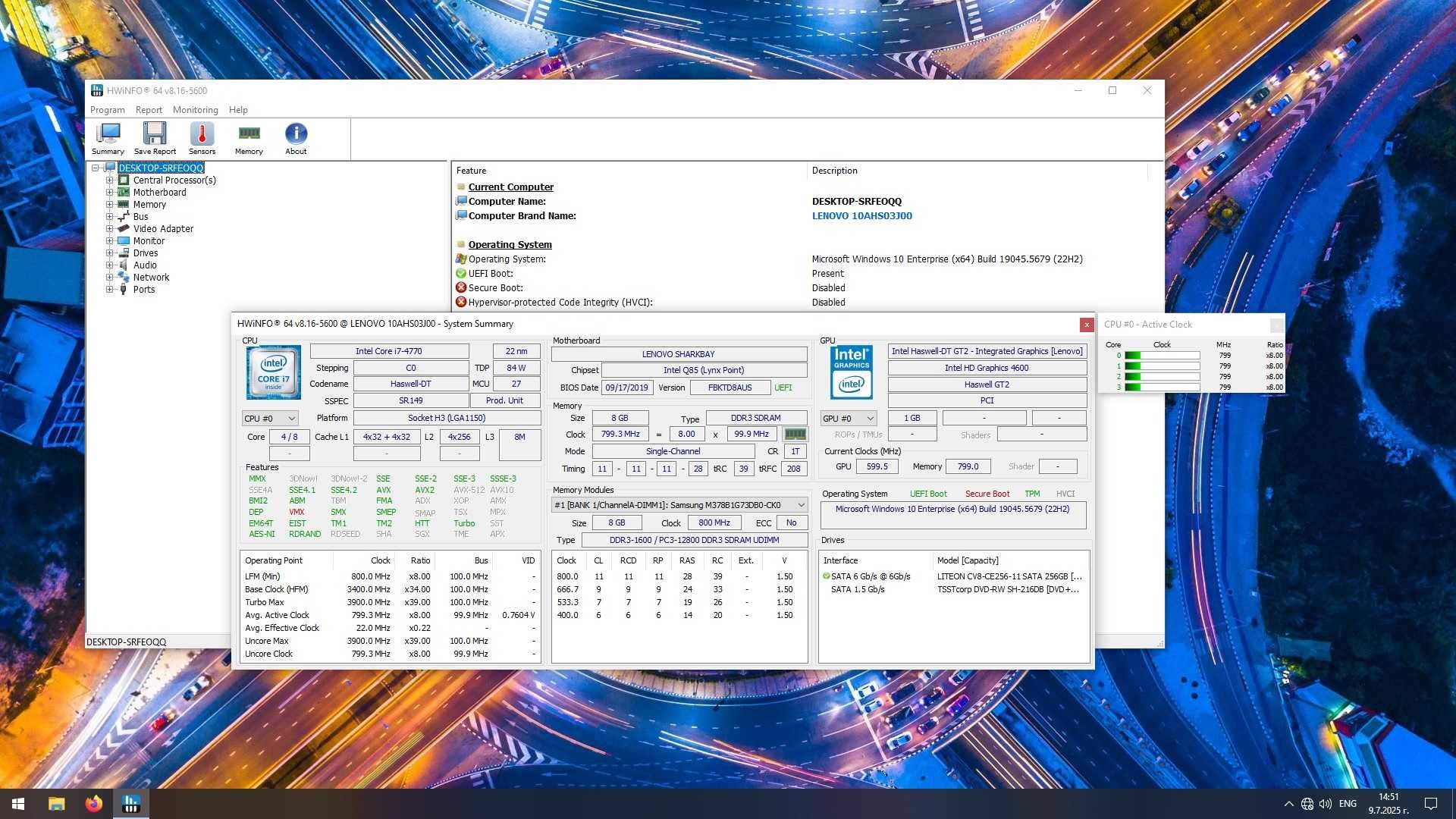The height and width of the screenshot is (819, 1456).
Task: Click the UEFI Boot green check icon
Action: tap(460, 274)
